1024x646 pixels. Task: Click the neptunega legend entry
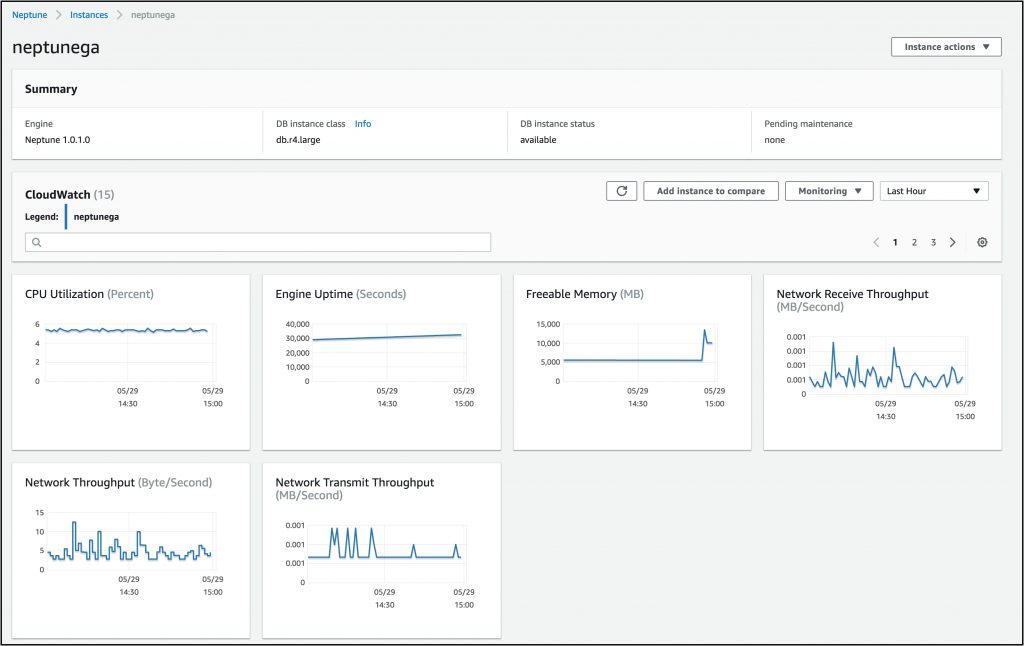96,217
